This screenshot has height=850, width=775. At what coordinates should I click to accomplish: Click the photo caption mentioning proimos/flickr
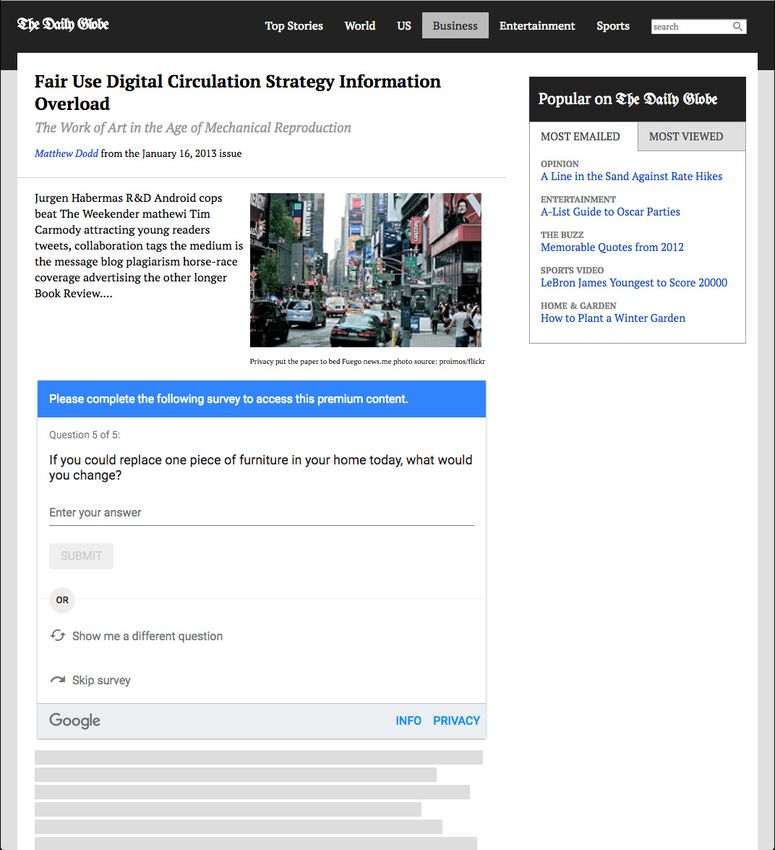[367, 361]
